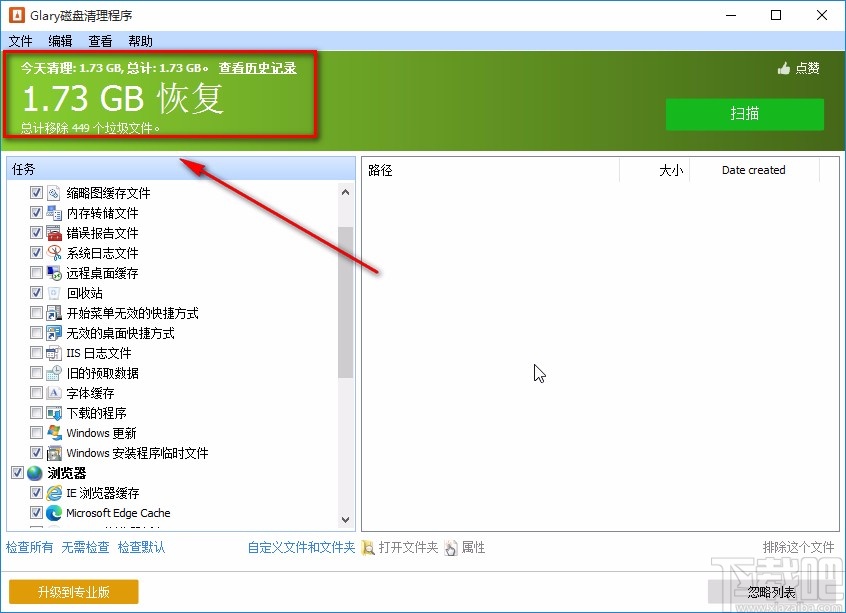Enable the 远程桌面缓存 checkbox
The height and width of the screenshot is (613, 846).
click(36, 273)
